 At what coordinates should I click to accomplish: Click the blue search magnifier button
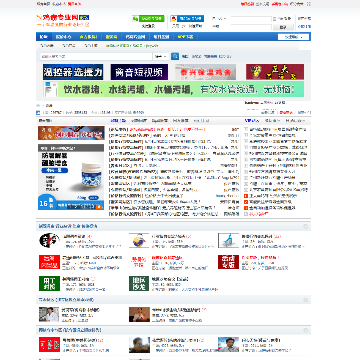click(x=175, y=56)
